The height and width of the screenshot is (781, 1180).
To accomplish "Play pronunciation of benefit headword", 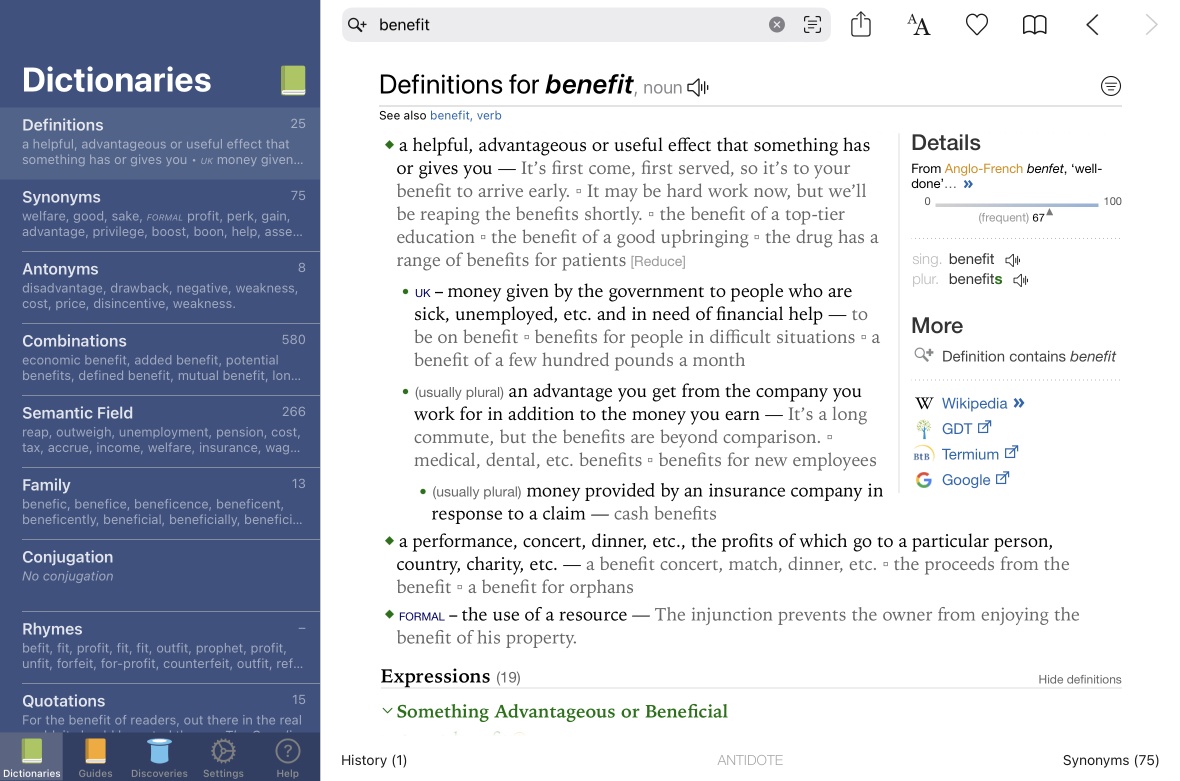I will (698, 88).
